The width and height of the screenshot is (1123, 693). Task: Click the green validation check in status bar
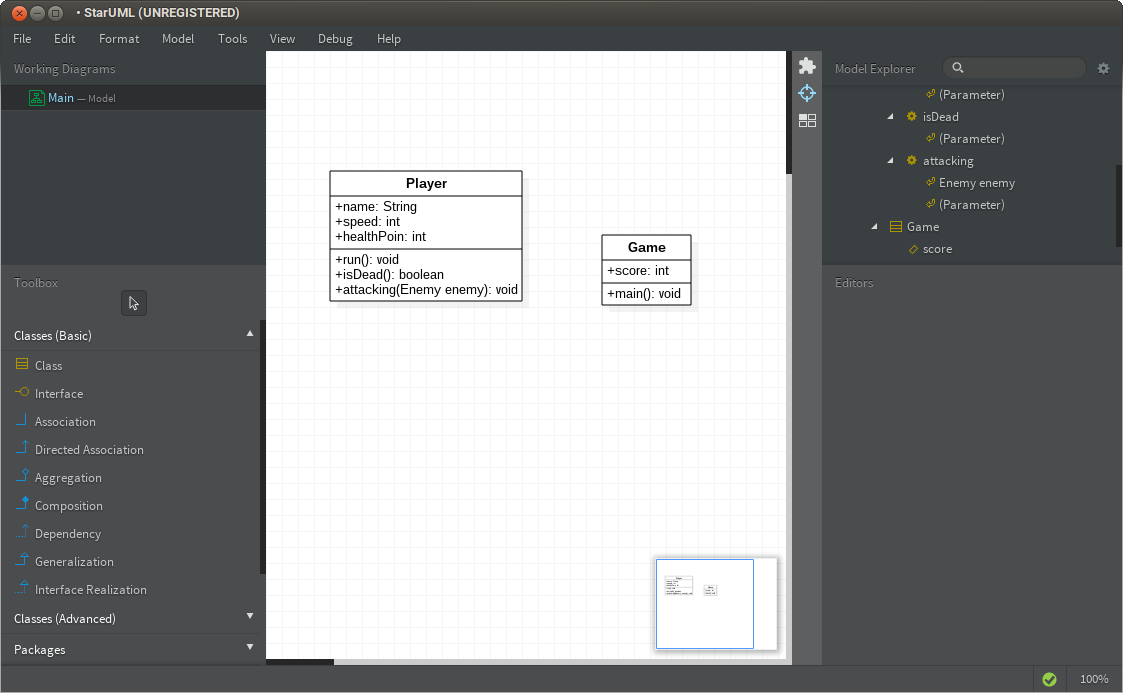coord(1049,678)
